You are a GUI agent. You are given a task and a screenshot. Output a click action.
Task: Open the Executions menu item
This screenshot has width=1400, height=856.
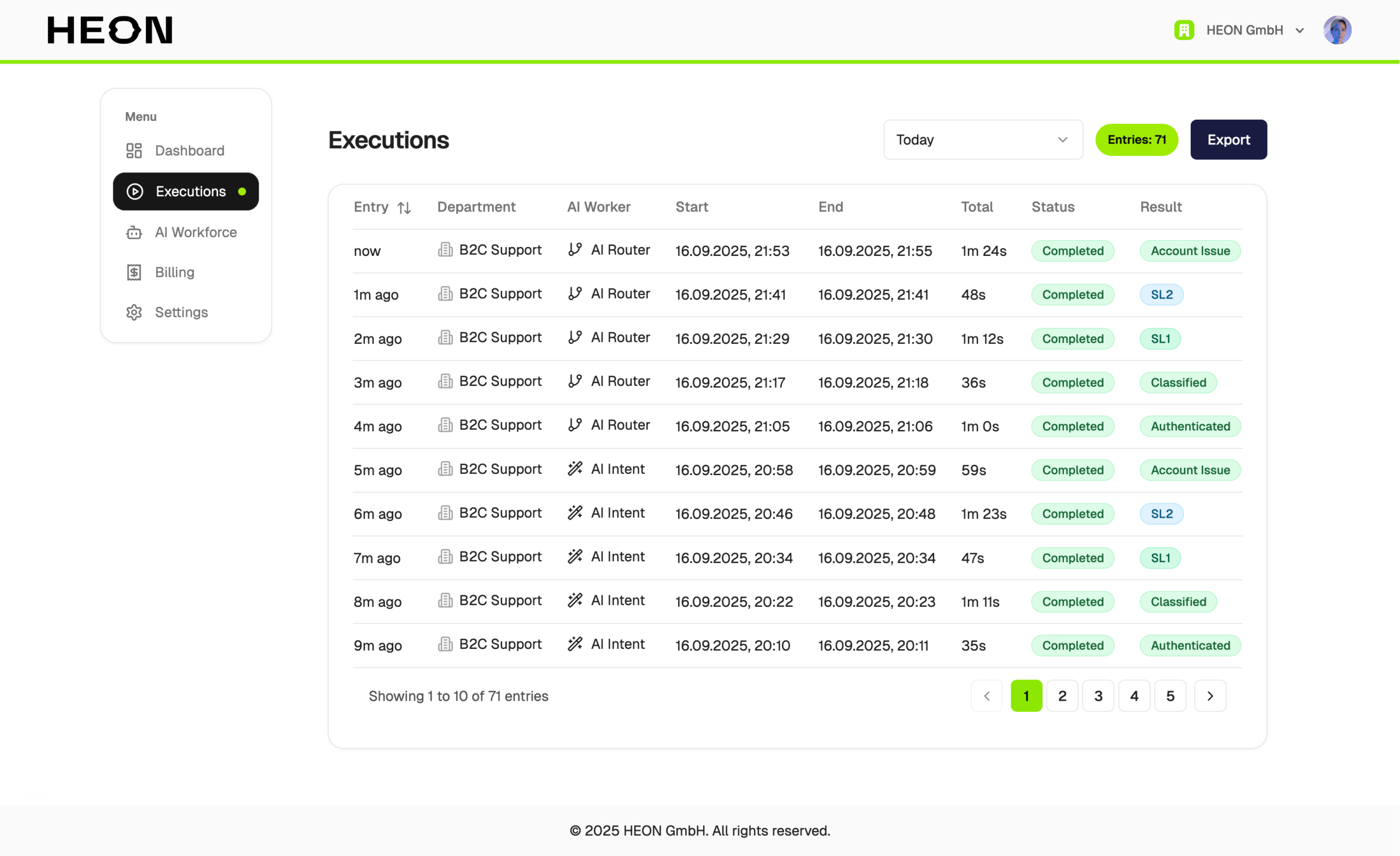186,191
